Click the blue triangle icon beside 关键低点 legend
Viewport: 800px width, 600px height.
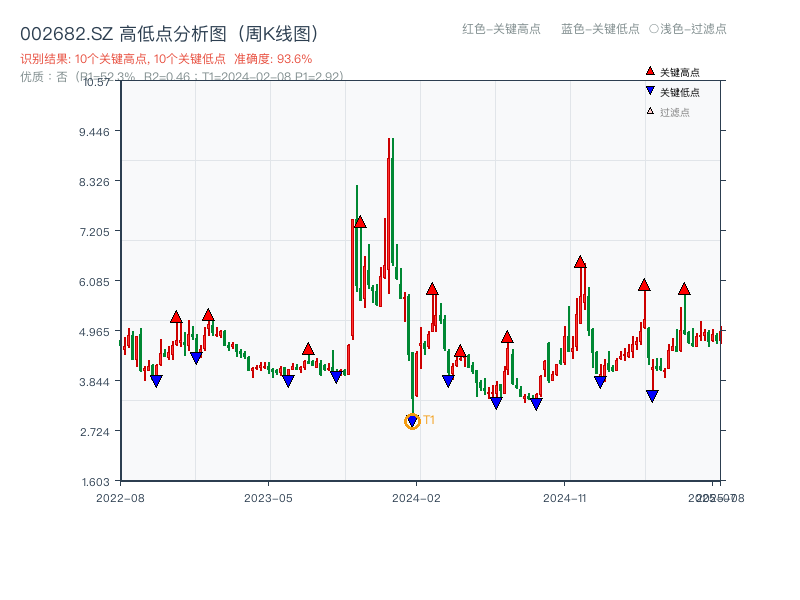tap(650, 91)
